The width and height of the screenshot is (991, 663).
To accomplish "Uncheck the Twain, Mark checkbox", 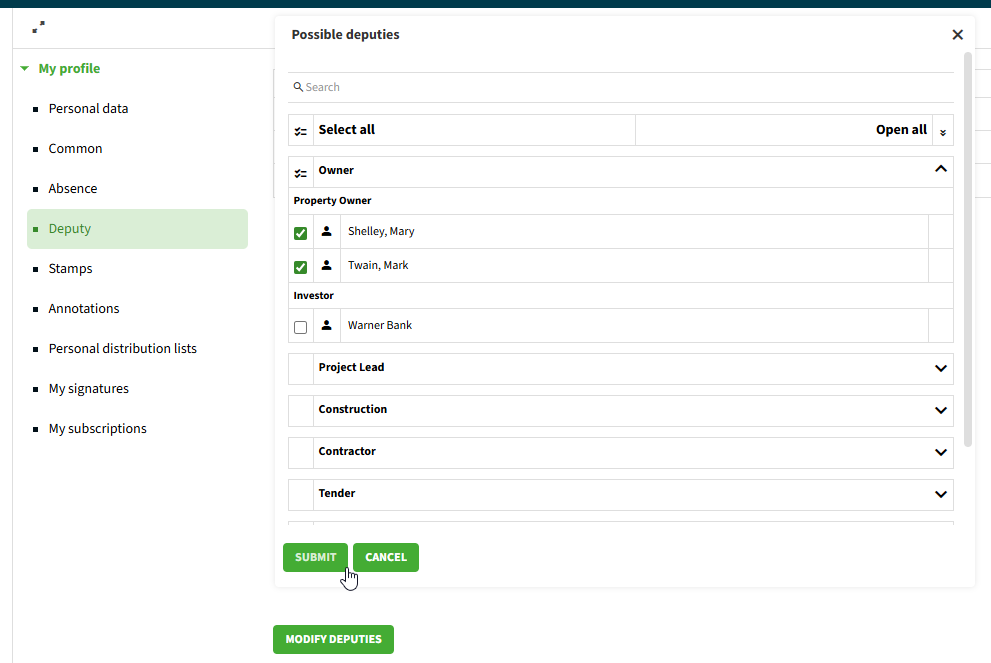I will (x=301, y=267).
